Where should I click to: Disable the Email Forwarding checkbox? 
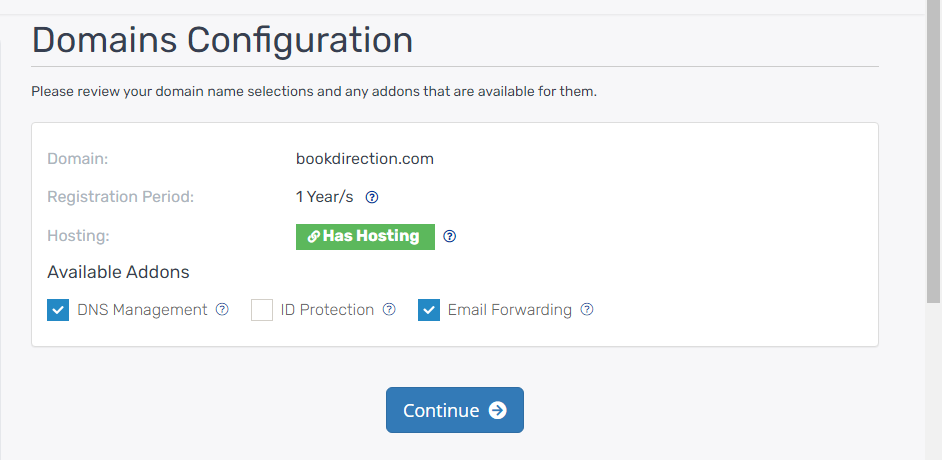click(429, 310)
